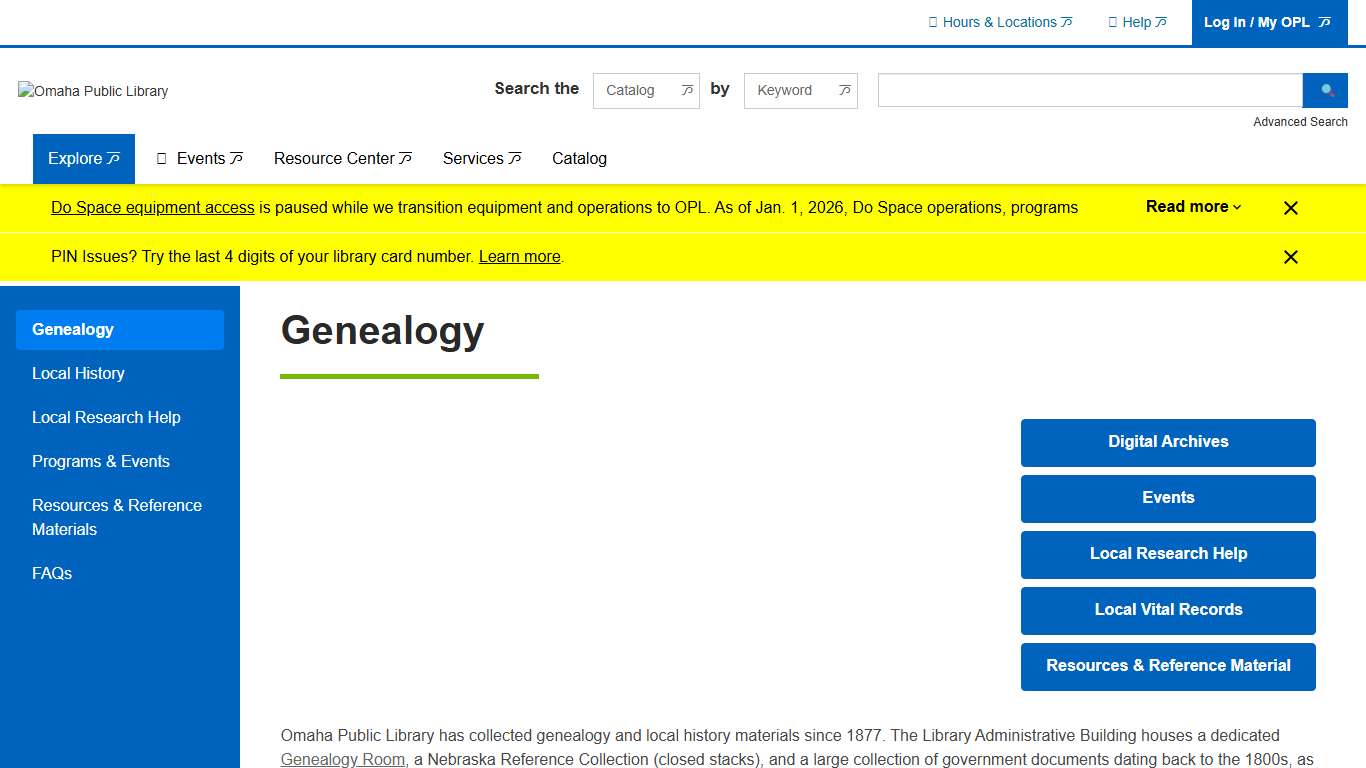Click the external-link arrow on Log In / My OPL
1366x768 pixels.
point(1326,22)
